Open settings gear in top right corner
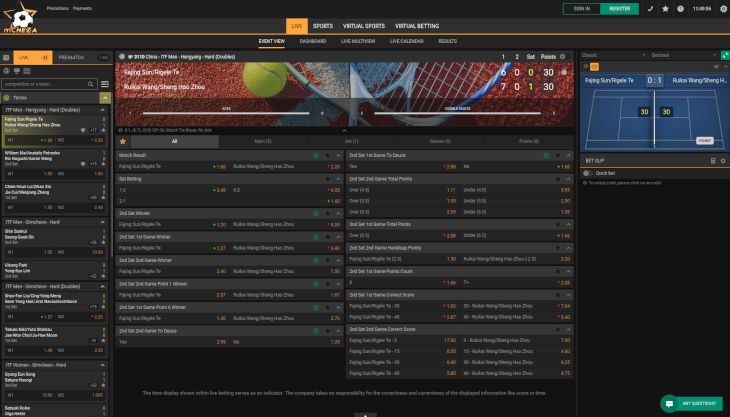This screenshot has width=730, height=417. pyautogui.click(x=723, y=9)
